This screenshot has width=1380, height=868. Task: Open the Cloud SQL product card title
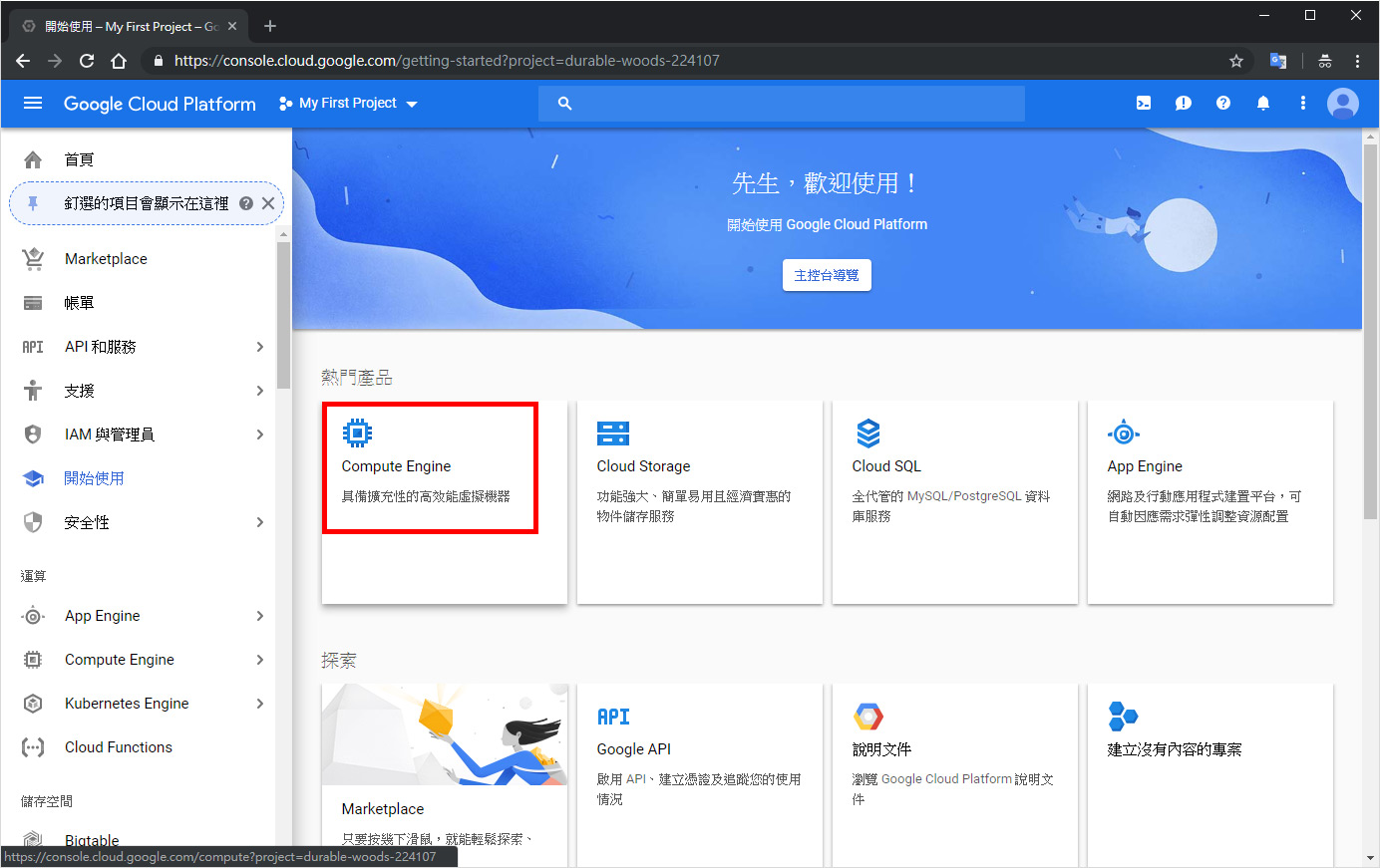click(886, 466)
